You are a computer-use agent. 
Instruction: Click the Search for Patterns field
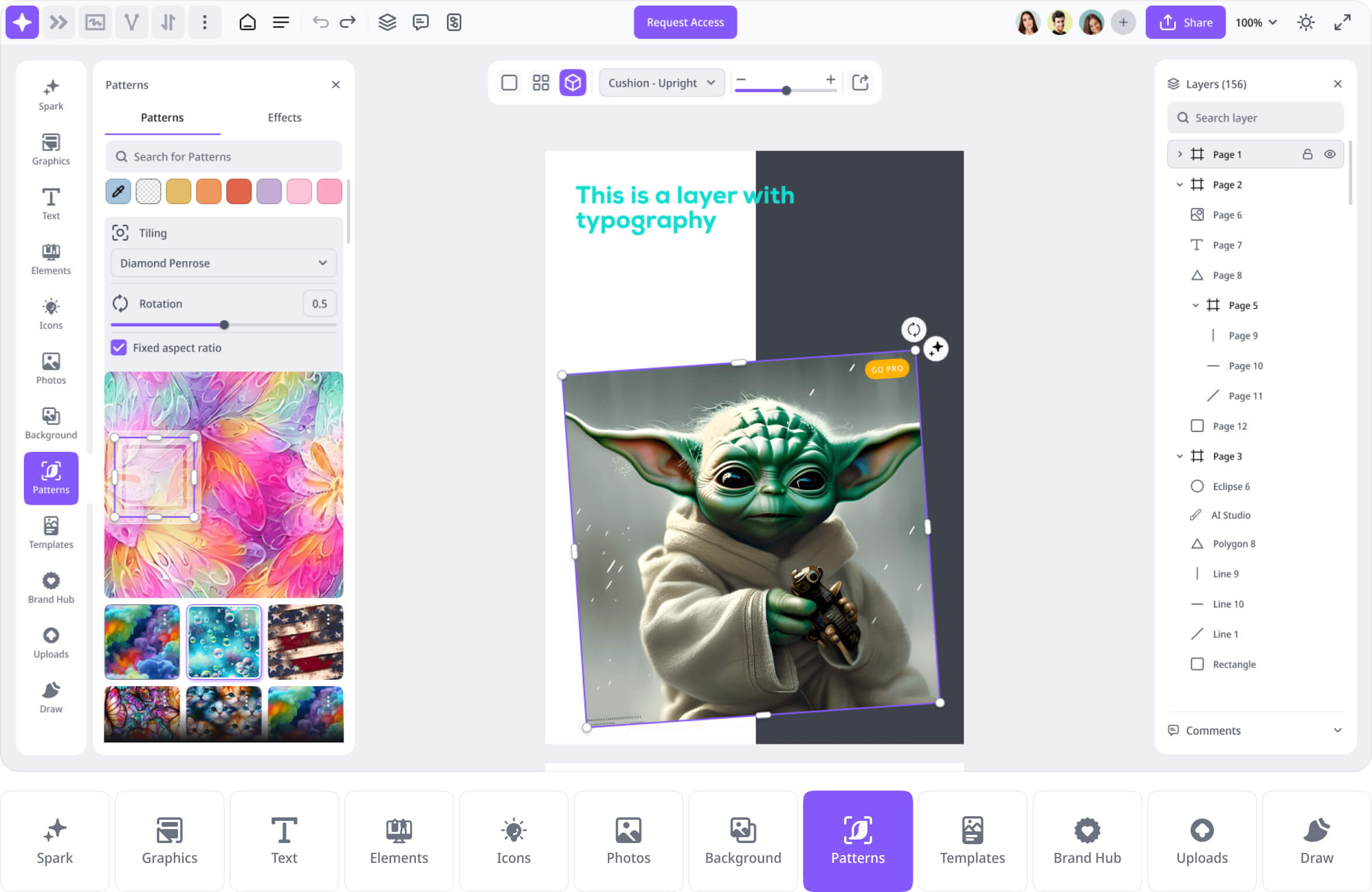click(x=223, y=156)
